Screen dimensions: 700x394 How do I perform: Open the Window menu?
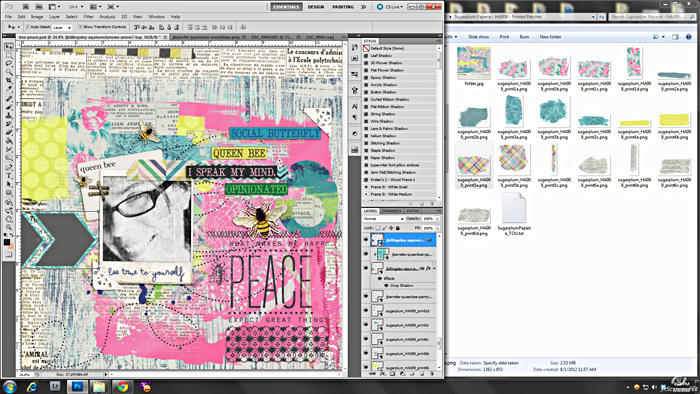click(x=156, y=17)
